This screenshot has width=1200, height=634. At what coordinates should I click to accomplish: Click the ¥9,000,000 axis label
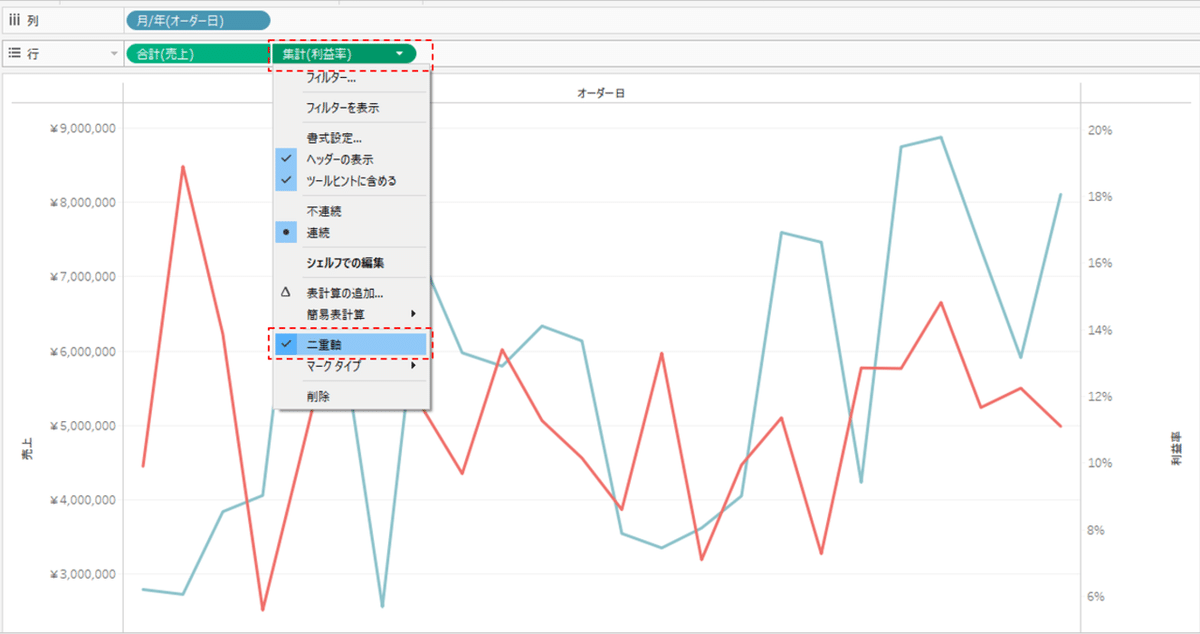[x=82, y=128]
